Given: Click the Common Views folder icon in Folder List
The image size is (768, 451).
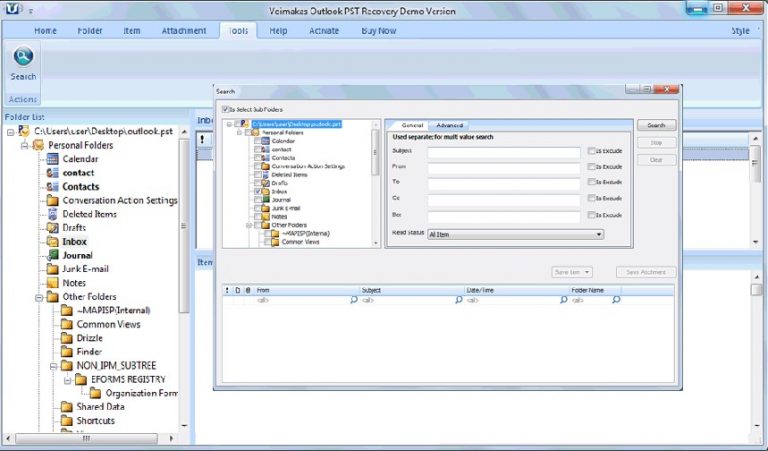Looking at the screenshot, I should pyautogui.click(x=67, y=324).
